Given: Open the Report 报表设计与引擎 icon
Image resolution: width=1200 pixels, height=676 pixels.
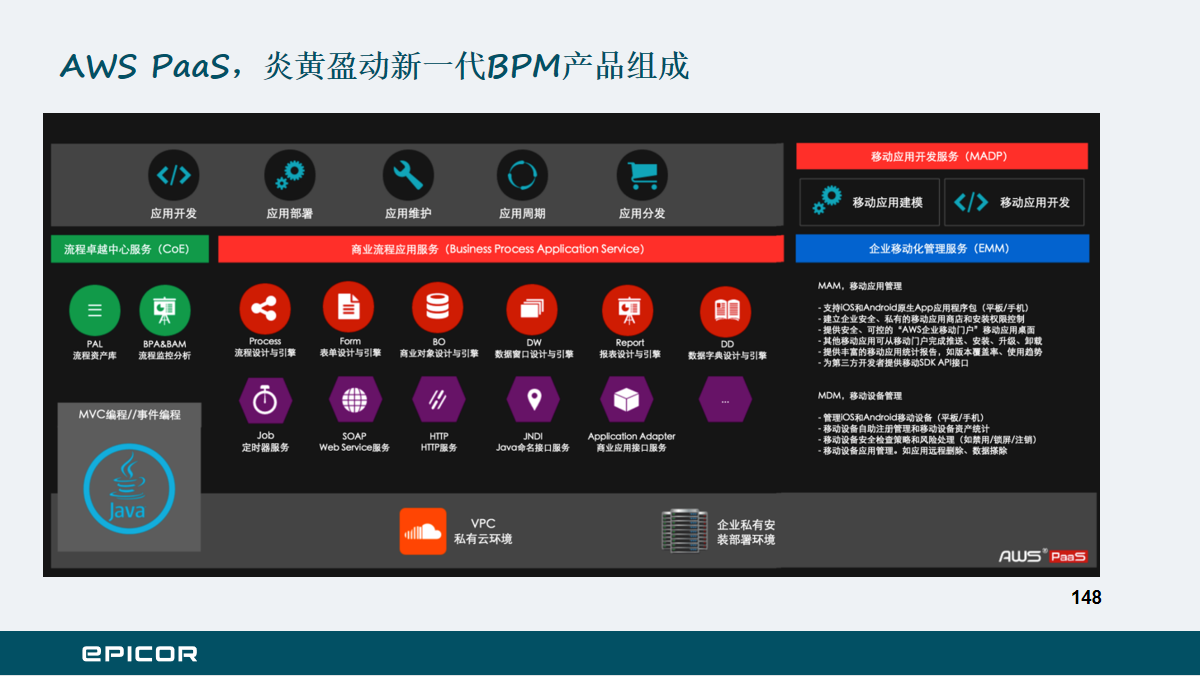Looking at the screenshot, I should tap(628, 310).
